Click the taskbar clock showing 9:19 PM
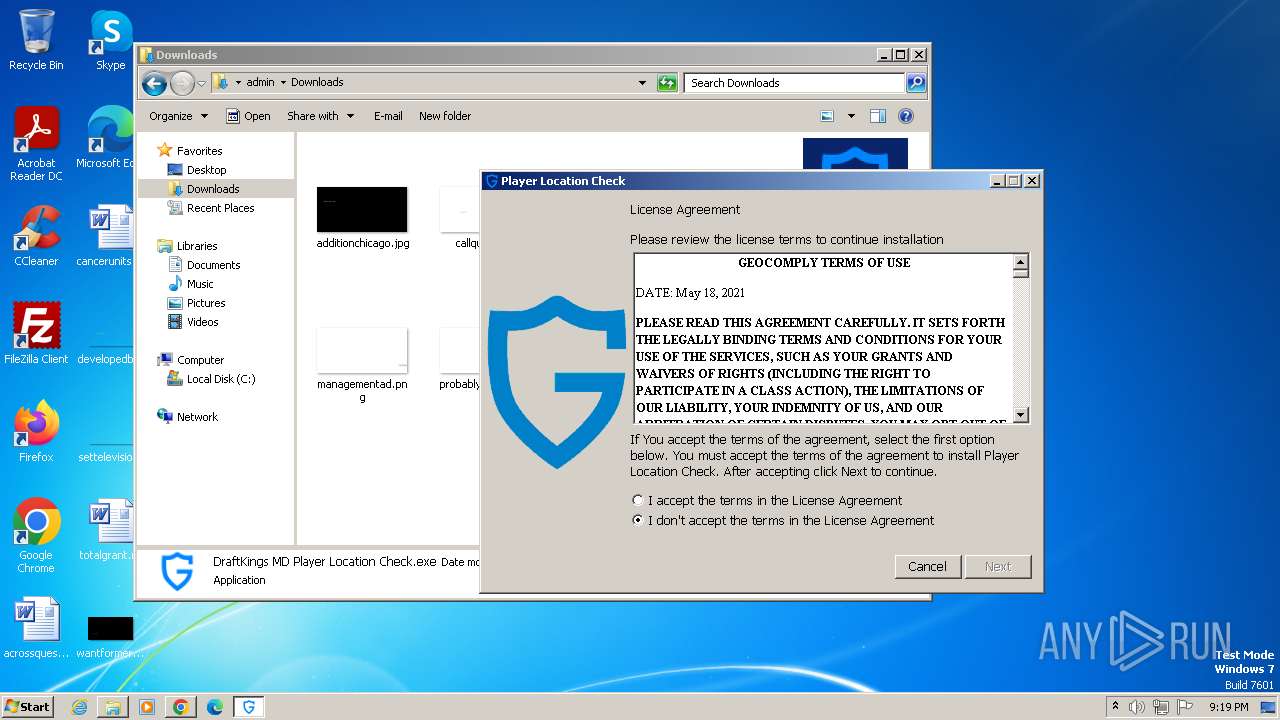The width and height of the screenshot is (1280, 720). click(1228, 707)
